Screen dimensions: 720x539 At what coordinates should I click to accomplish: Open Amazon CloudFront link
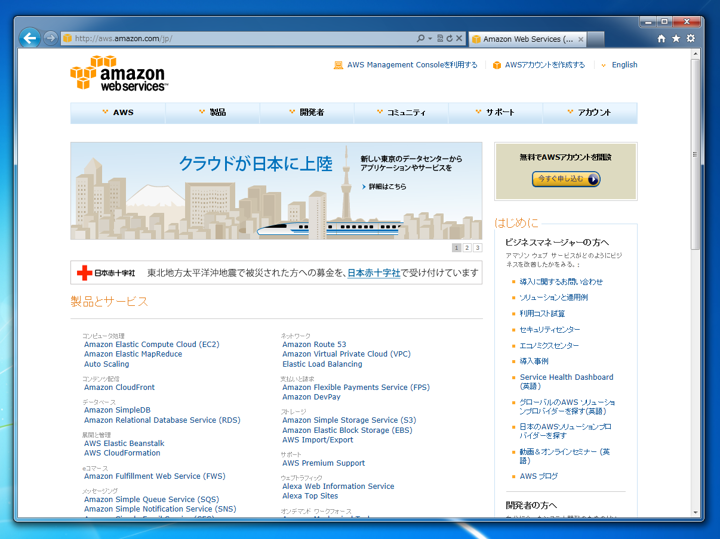119,387
